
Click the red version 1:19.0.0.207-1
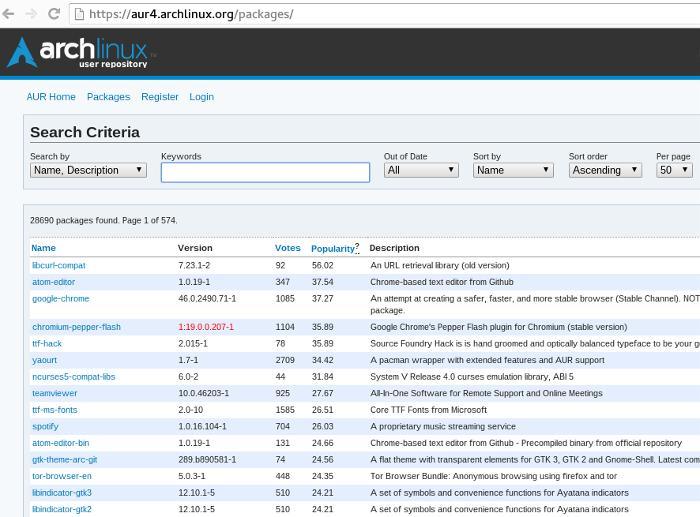[206, 327]
